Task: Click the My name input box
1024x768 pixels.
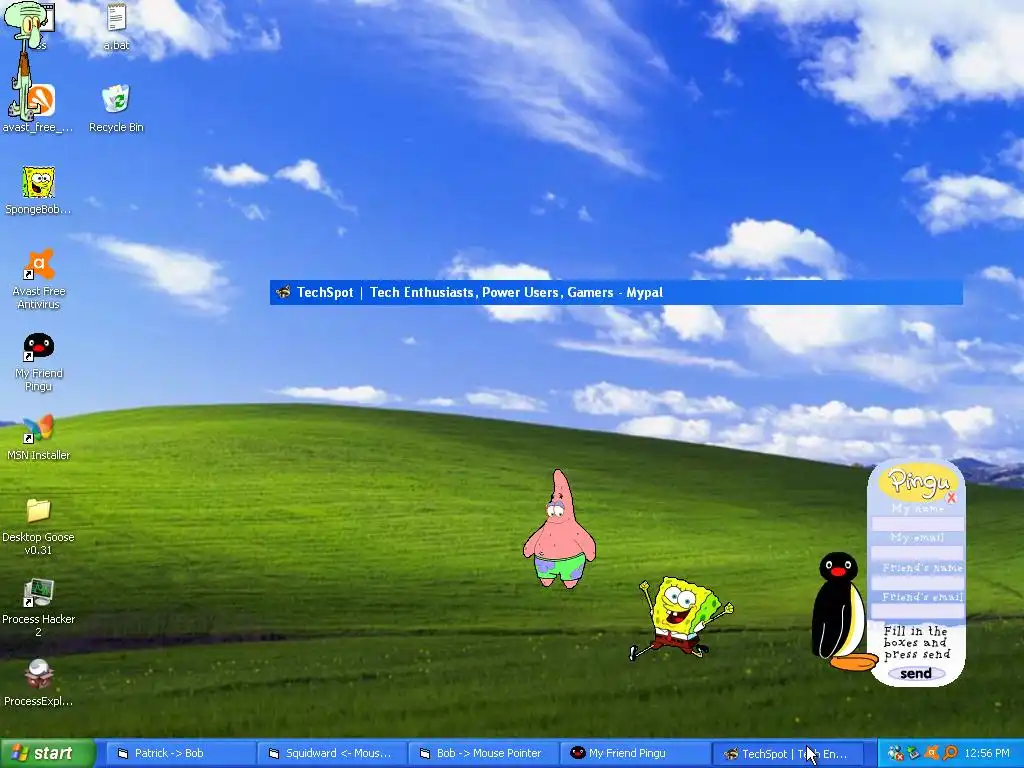Action: pos(918,523)
